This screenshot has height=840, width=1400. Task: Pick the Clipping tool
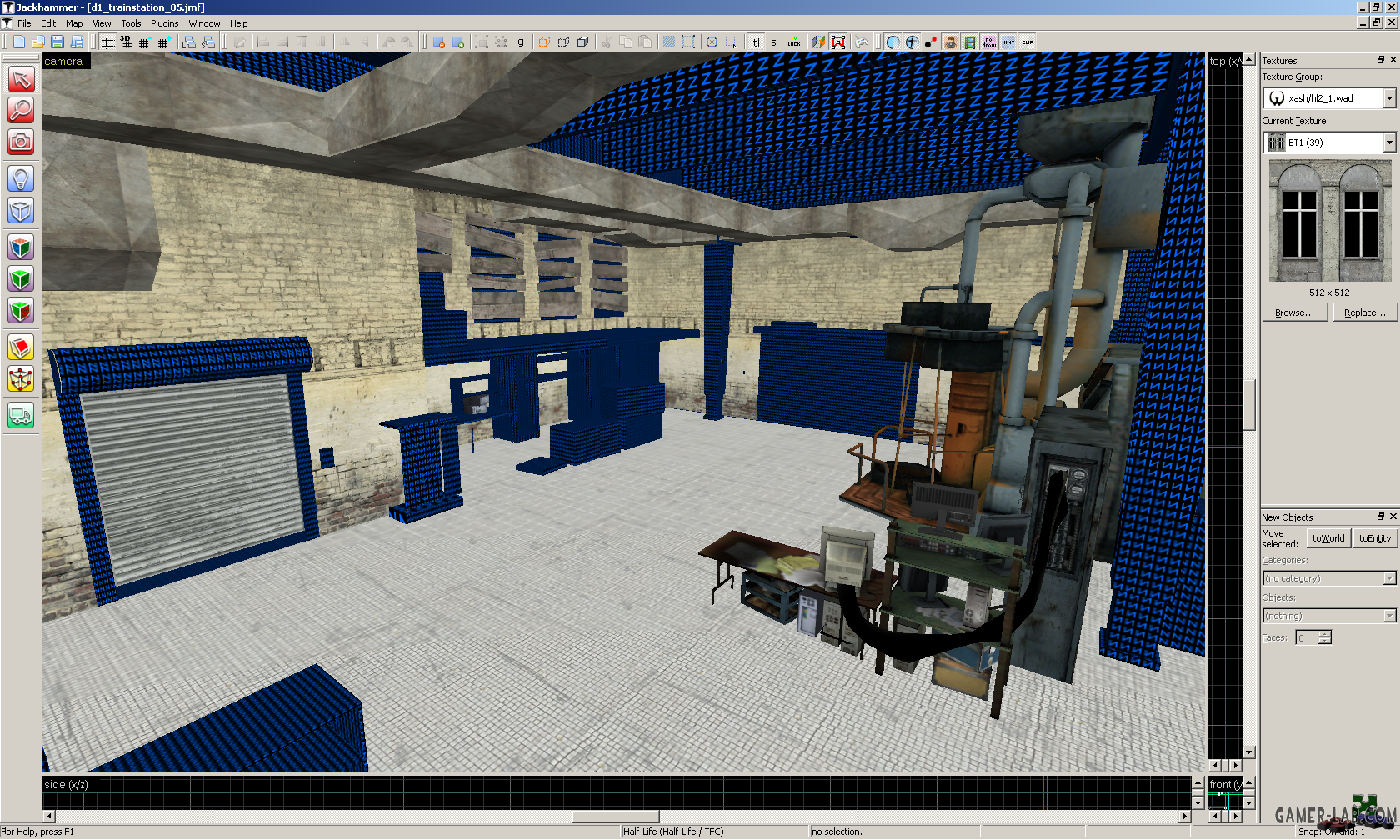[21, 347]
